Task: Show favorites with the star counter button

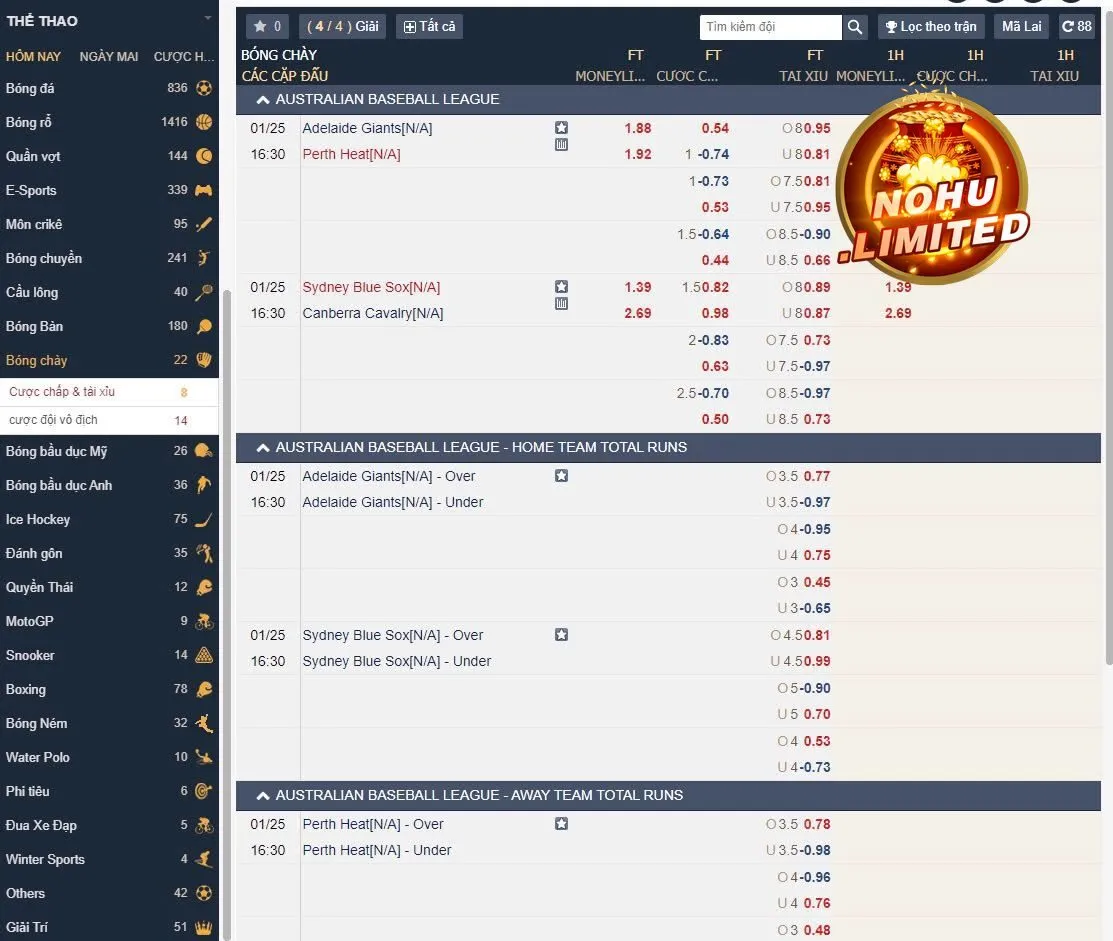Action: [268, 26]
